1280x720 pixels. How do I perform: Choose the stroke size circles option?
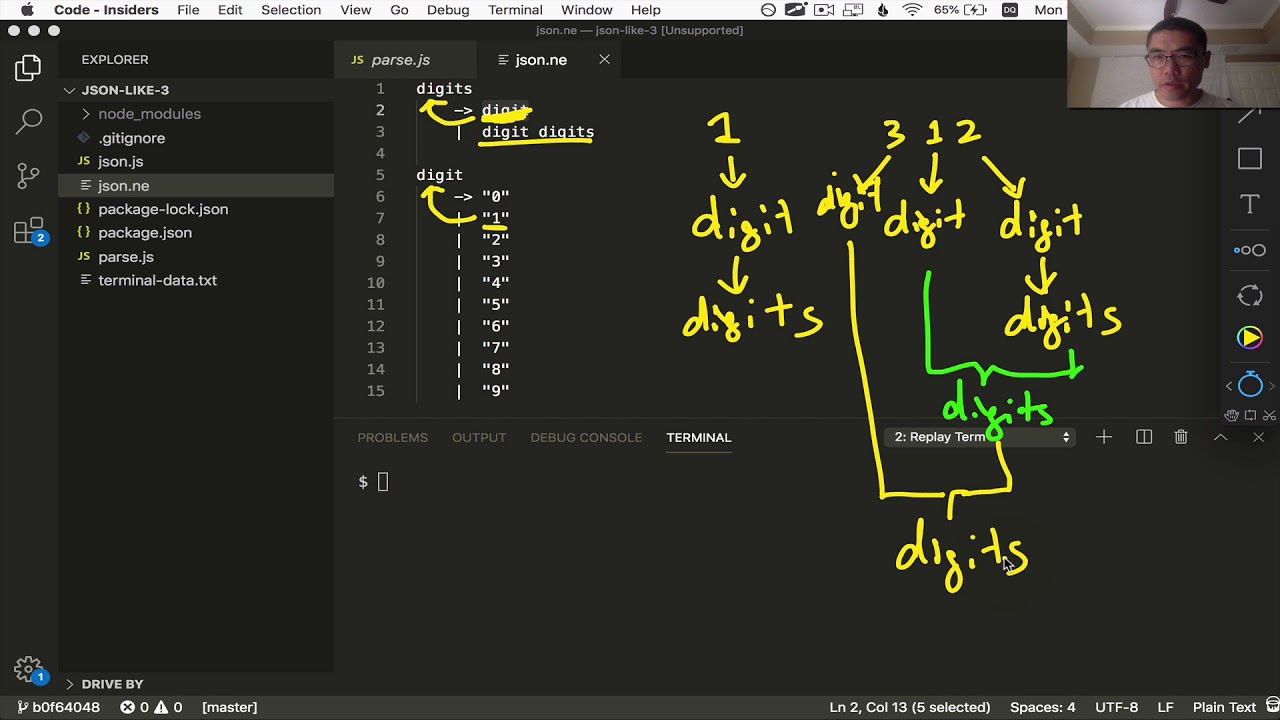click(1250, 250)
